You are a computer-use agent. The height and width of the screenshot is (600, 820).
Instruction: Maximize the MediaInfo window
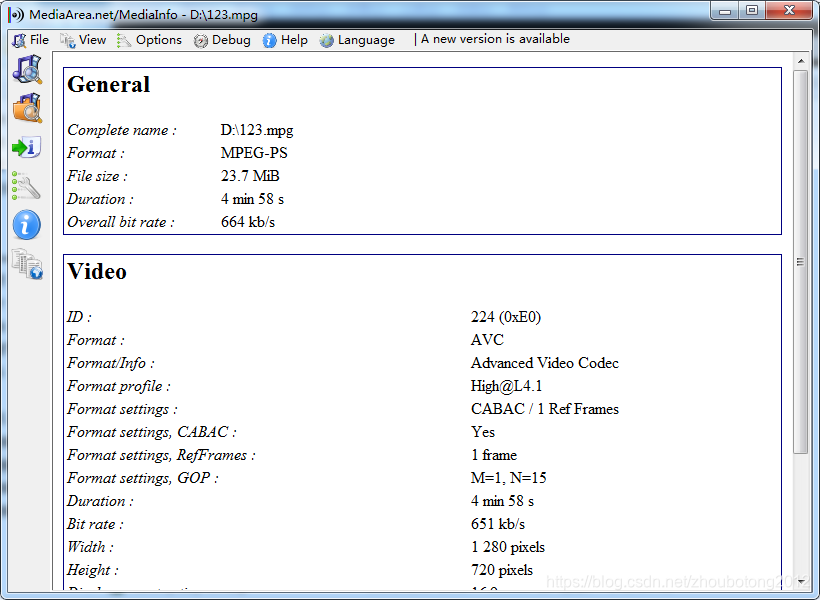[752, 11]
